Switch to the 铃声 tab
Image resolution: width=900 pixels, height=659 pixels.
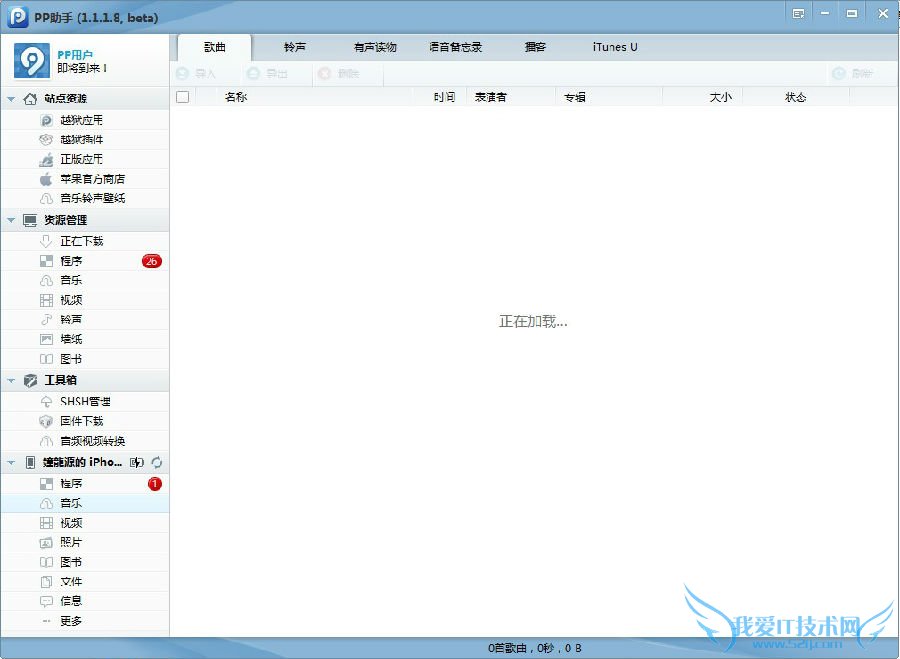click(x=295, y=47)
